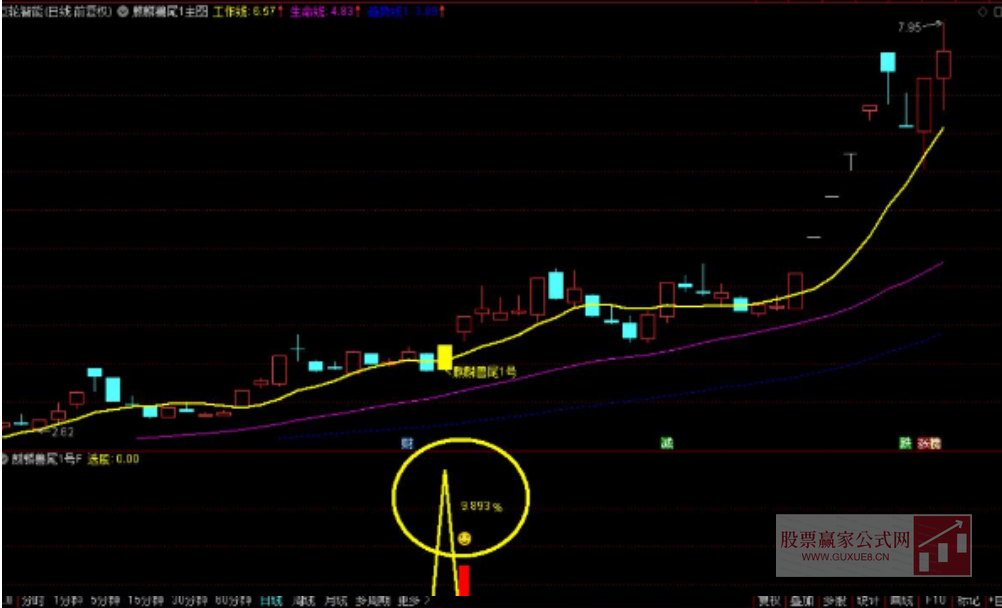Toggle the 复权 adjustment option
Screen dimensions: 1002x608
(x=768, y=601)
